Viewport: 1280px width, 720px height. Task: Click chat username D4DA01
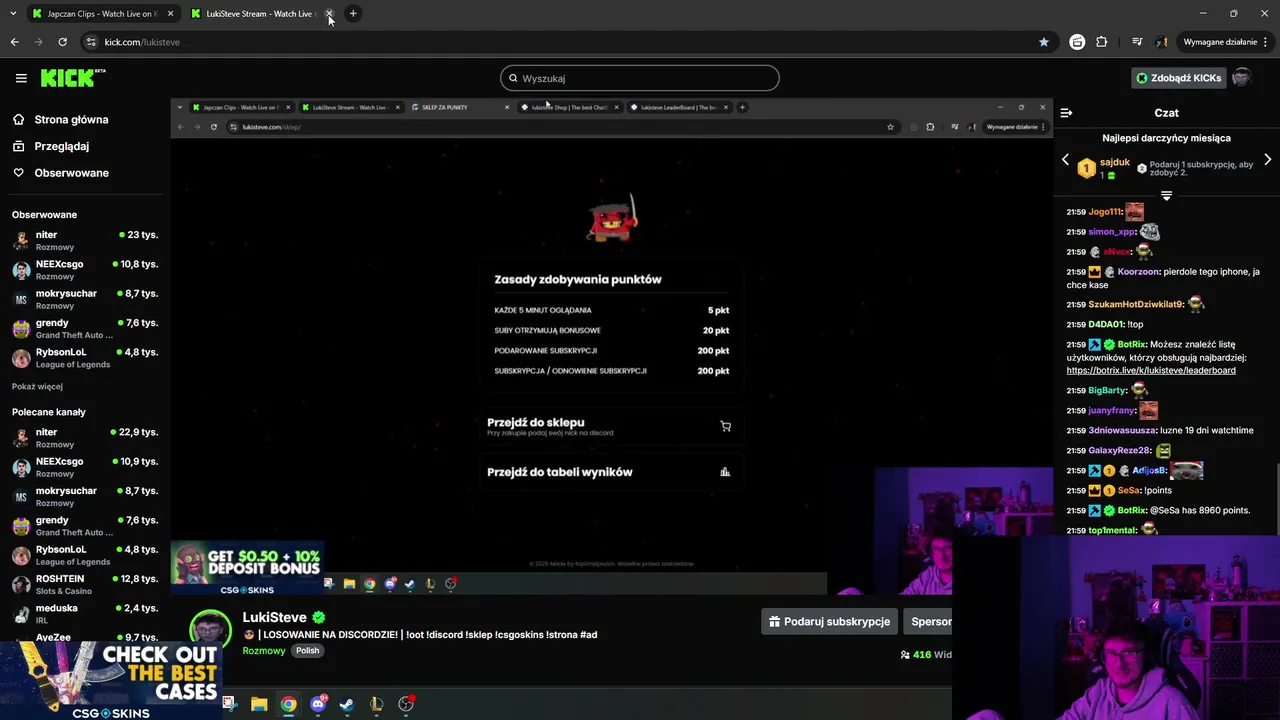coord(1106,324)
